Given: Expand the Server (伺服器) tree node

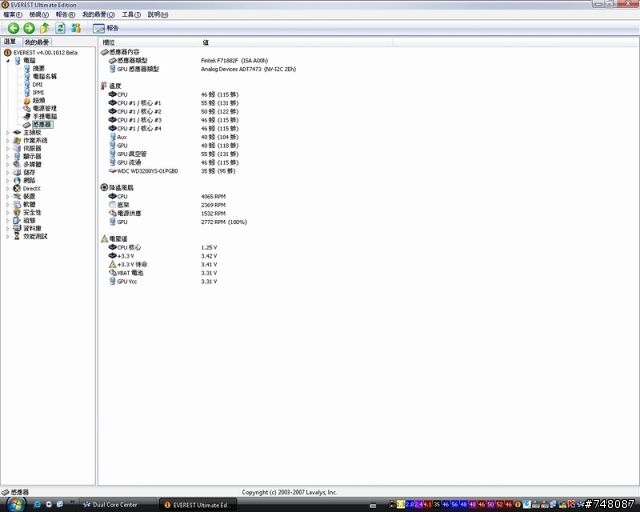Looking at the screenshot, I should coord(8,149).
